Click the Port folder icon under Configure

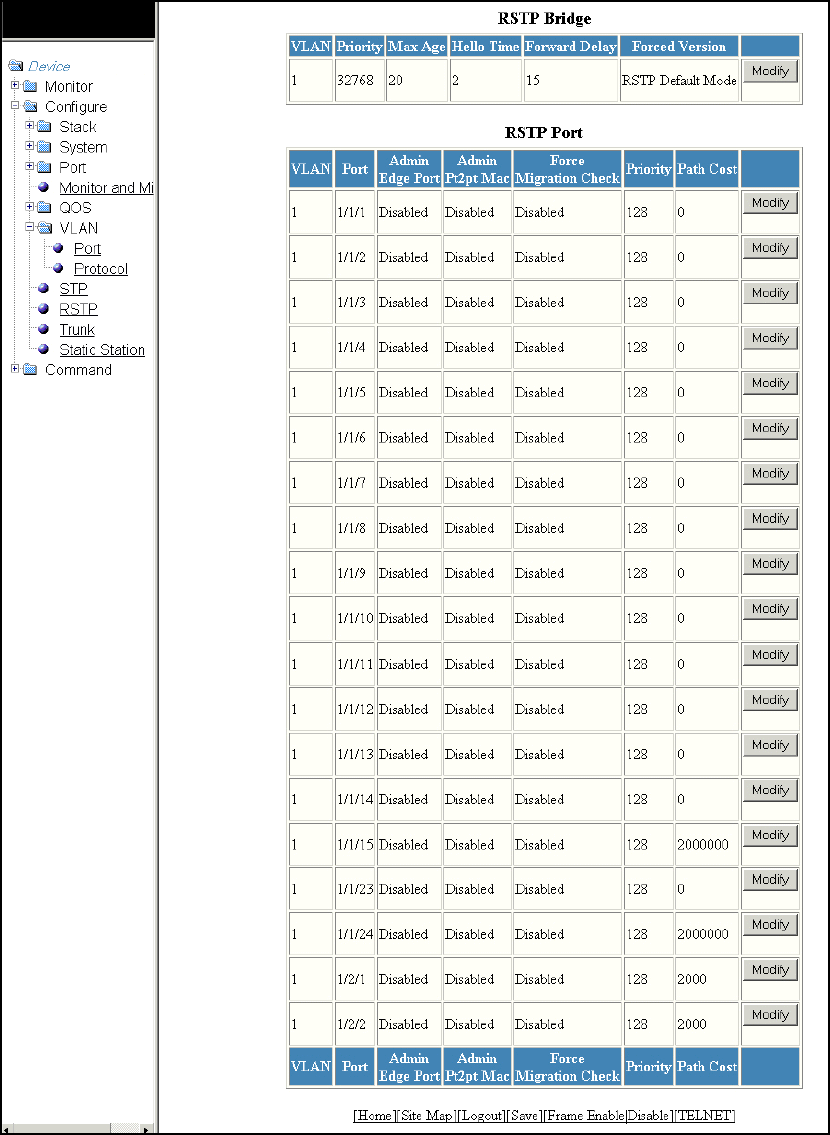point(44,168)
